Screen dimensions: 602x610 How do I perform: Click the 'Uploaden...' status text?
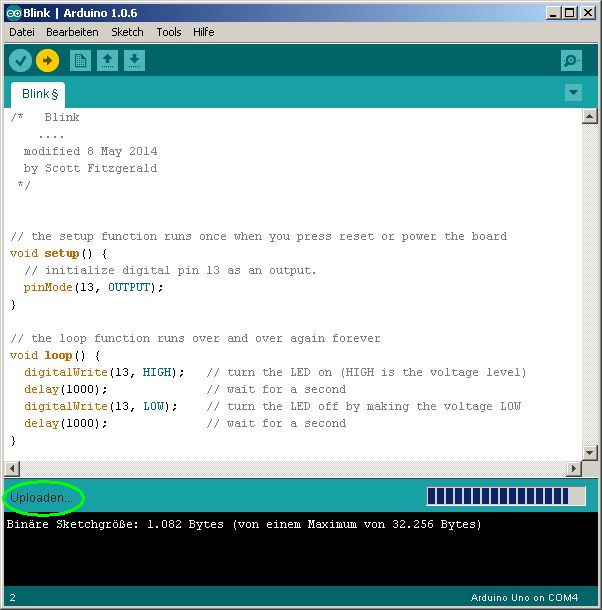pyautogui.click(x=41, y=498)
